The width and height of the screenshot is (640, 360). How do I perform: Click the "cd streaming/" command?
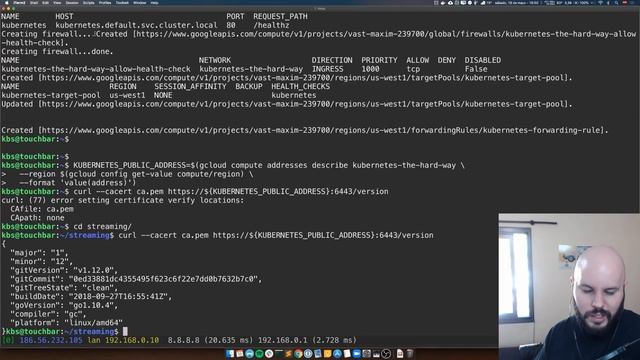[x=102, y=227]
